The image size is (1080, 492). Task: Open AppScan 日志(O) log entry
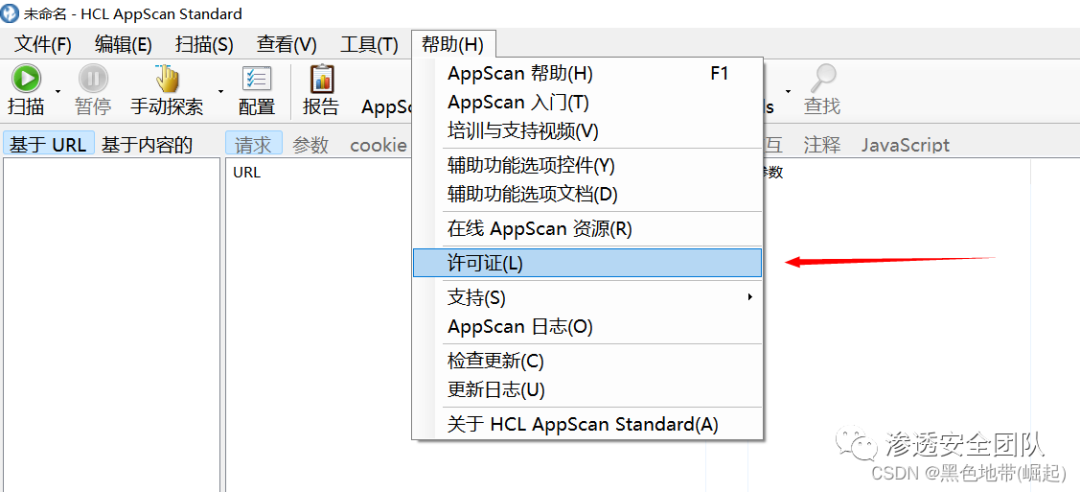588,327
